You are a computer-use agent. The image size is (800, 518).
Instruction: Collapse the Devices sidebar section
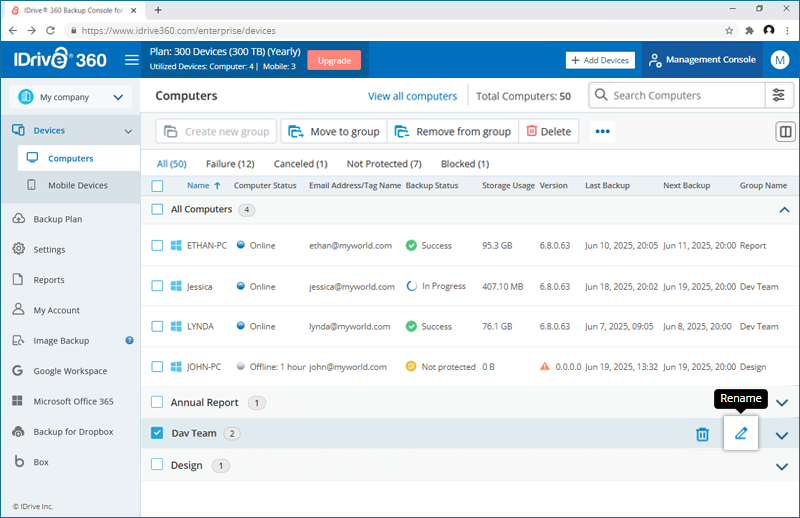click(128, 131)
